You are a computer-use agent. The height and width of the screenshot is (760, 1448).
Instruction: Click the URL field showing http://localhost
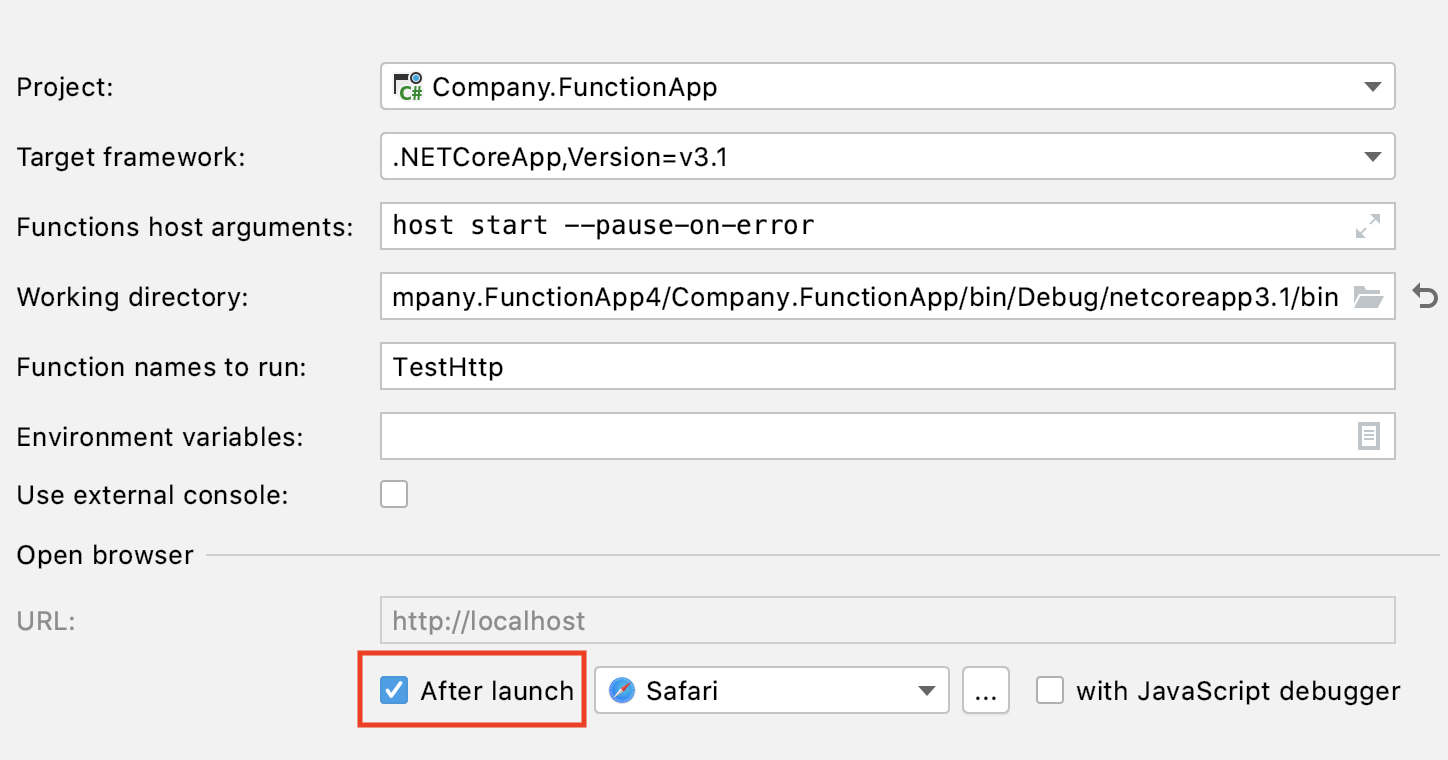pos(886,621)
